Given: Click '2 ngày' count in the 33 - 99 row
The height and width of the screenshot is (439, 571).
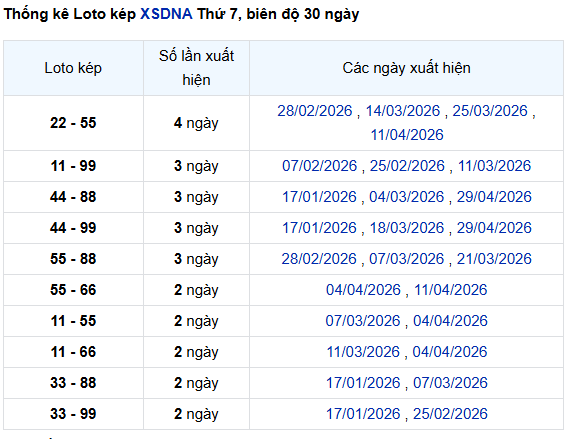Looking at the screenshot, I should (196, 414).
